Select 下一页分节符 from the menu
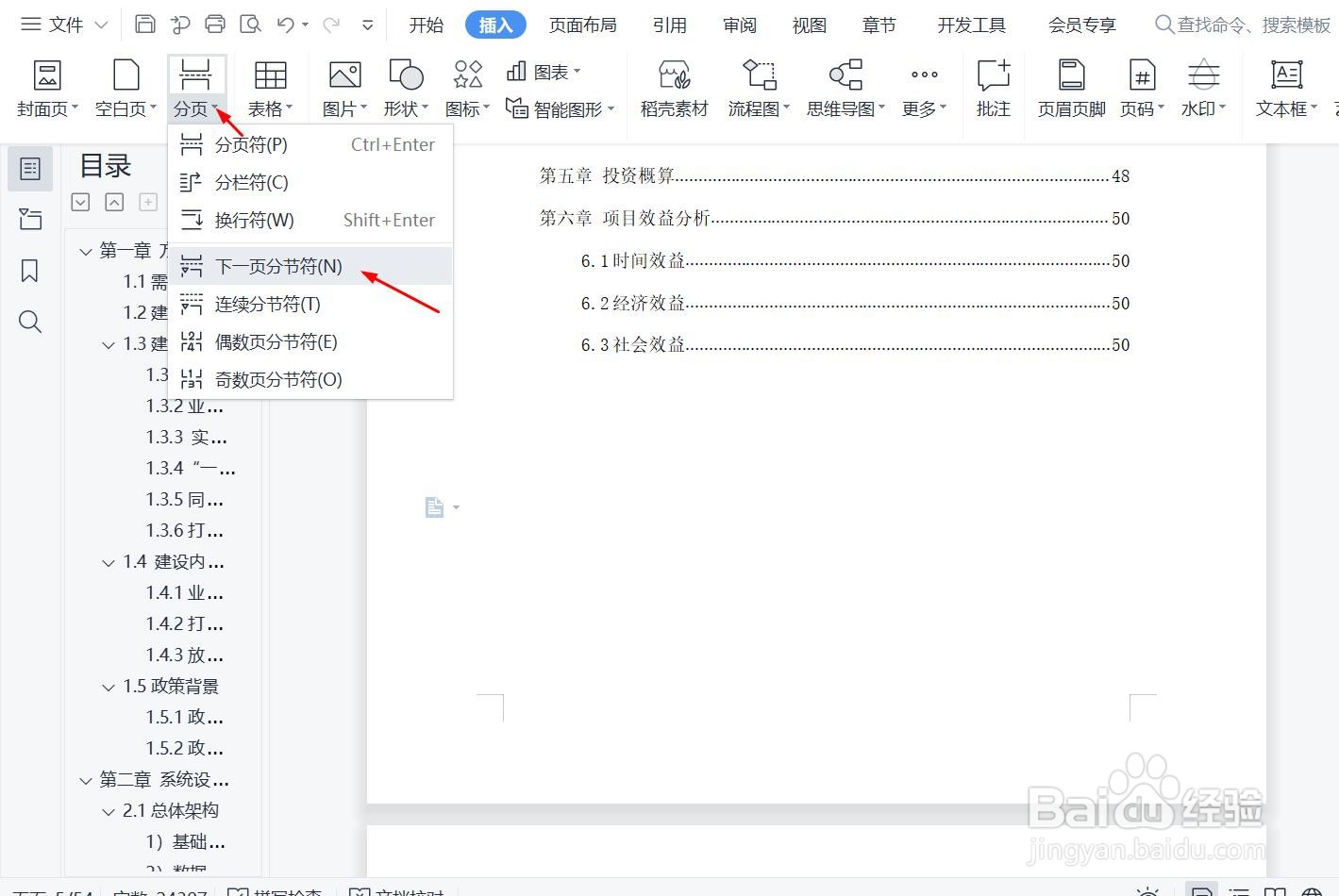Viewport: 1339px width, 896px height. tap(277, 266)
